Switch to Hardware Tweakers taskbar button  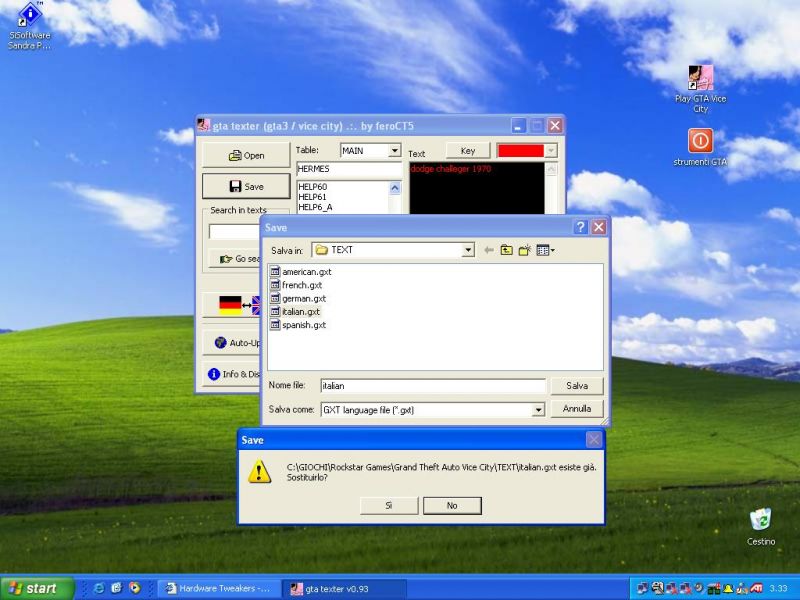click(218, 588)
